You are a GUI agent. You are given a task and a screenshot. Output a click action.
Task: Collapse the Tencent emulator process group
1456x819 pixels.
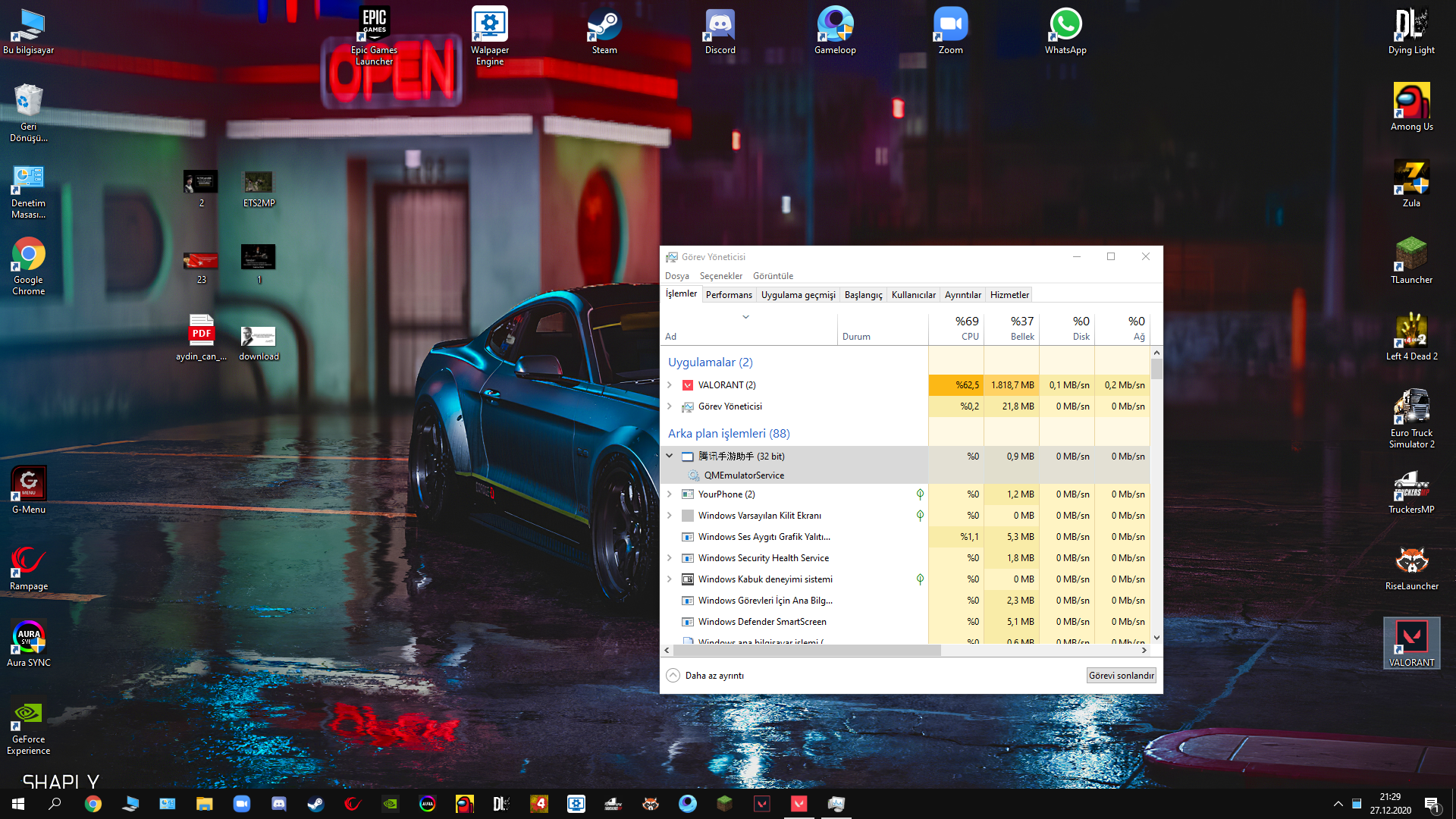click(670, 456)
